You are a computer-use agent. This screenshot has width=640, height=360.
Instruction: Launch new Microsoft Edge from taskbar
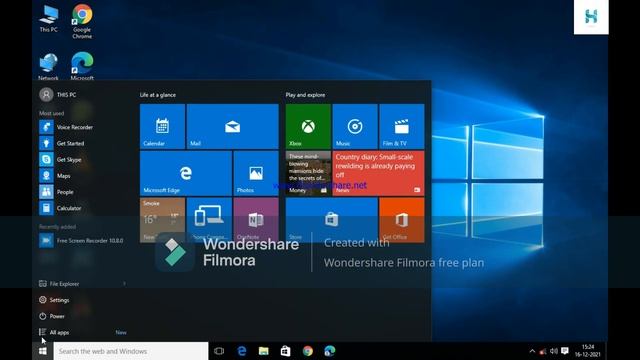(330, 351)
